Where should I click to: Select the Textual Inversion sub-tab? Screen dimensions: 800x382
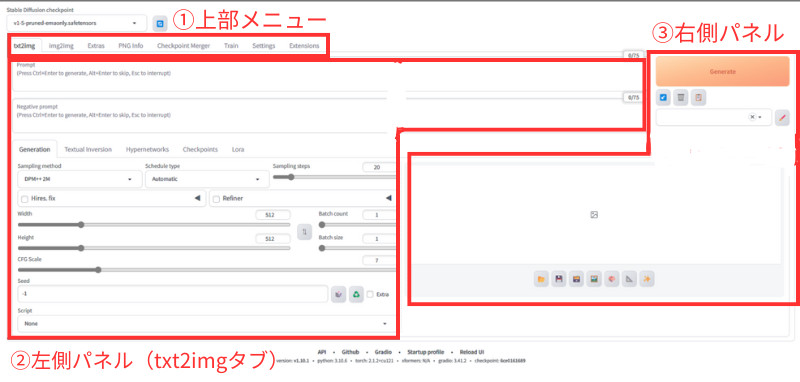click(x=88, y=149)
